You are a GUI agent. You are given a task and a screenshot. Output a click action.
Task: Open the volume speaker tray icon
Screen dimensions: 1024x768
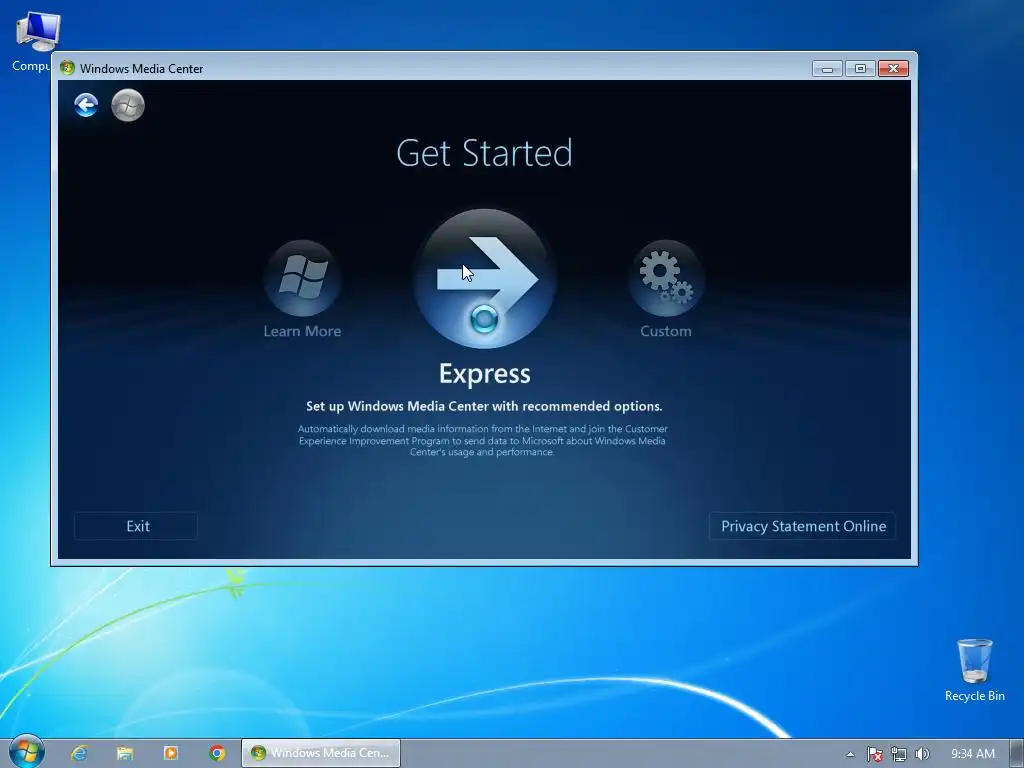tap(922, 754)
